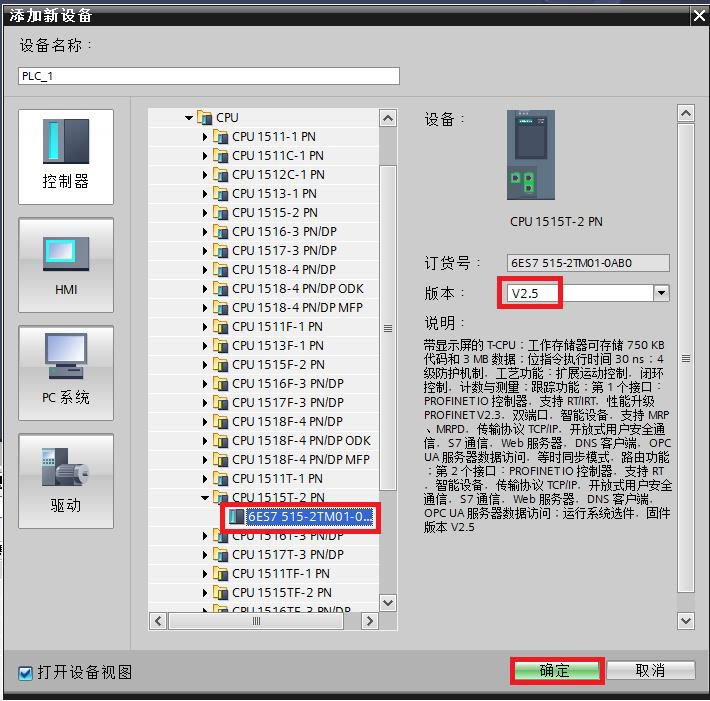Click the tree horizontal scrollbar thumb
Viewport: 710px width, 701px height.
tap(256, 621)
